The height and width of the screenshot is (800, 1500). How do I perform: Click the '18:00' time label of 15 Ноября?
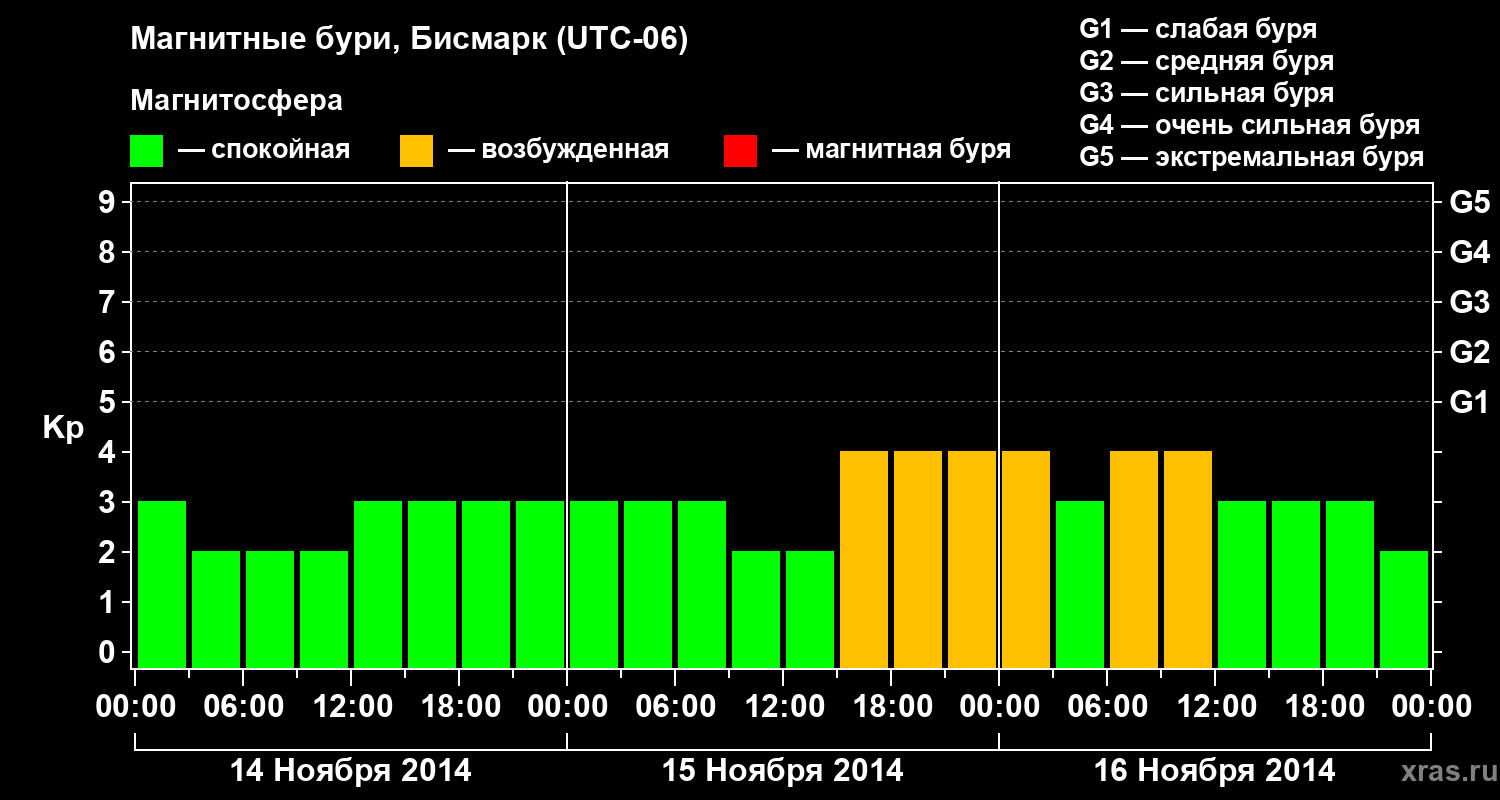click(891, 707)
